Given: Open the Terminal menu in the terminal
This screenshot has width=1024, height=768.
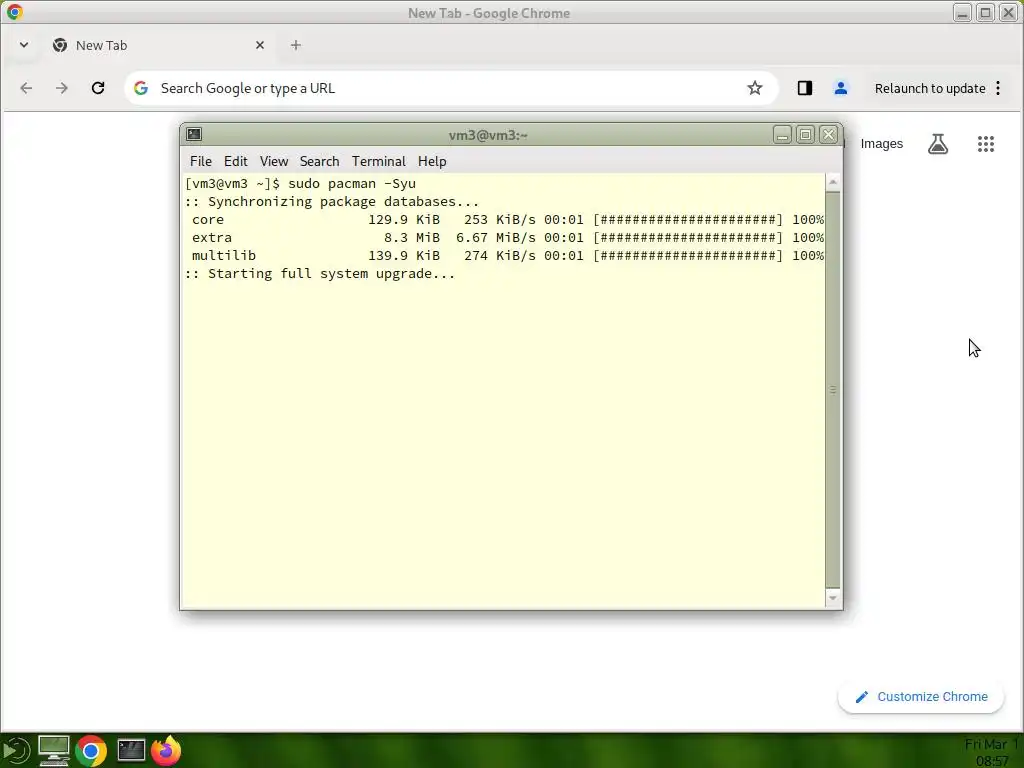Looking at the screenshot, I should click(x=379, y=161).
